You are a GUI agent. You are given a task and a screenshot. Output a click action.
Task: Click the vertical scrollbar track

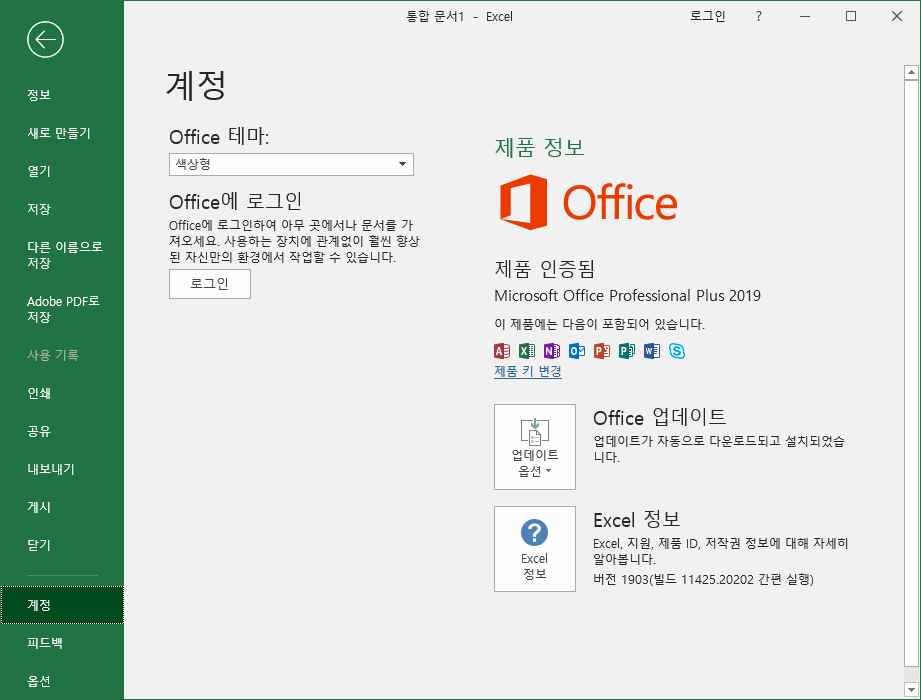tap(911, 674)
